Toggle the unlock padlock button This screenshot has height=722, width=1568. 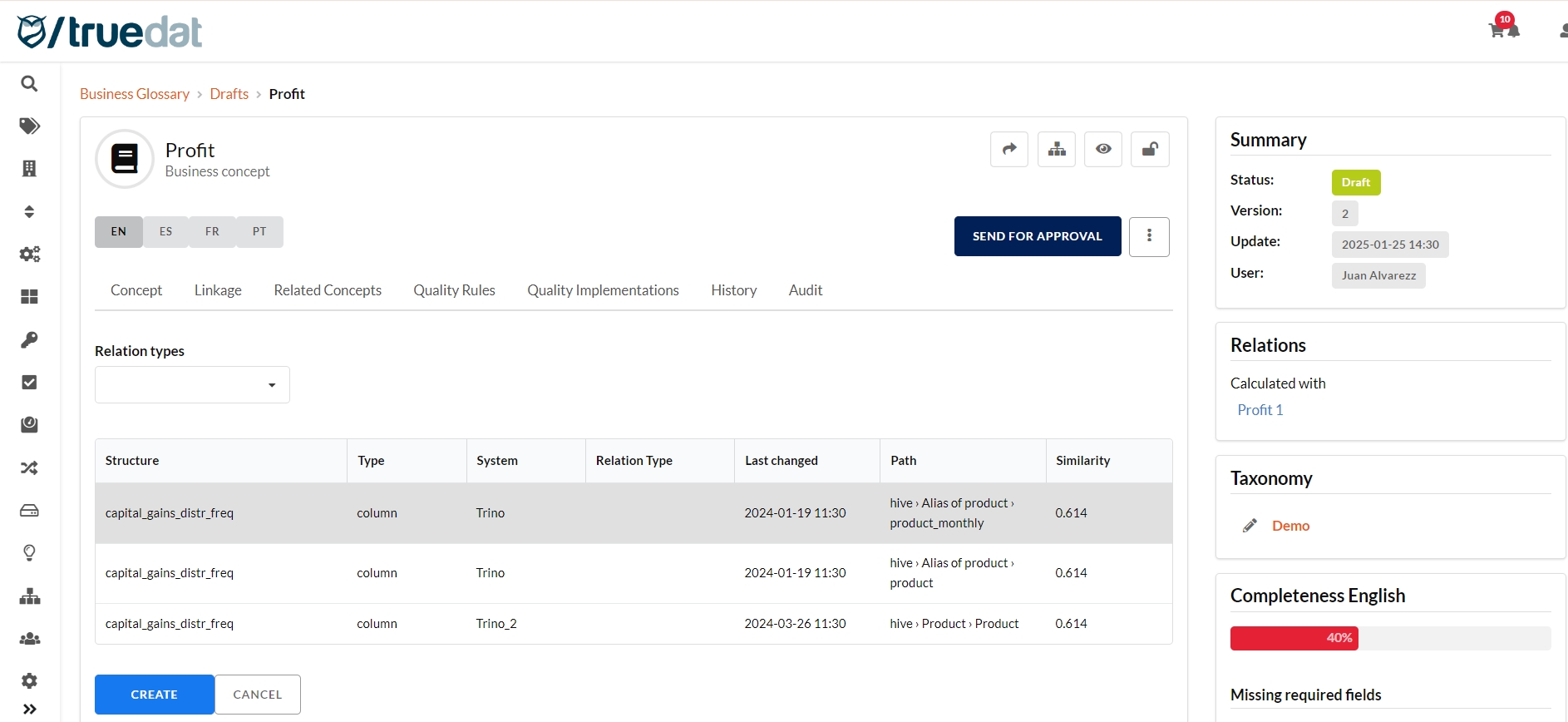pos(1150,150)
